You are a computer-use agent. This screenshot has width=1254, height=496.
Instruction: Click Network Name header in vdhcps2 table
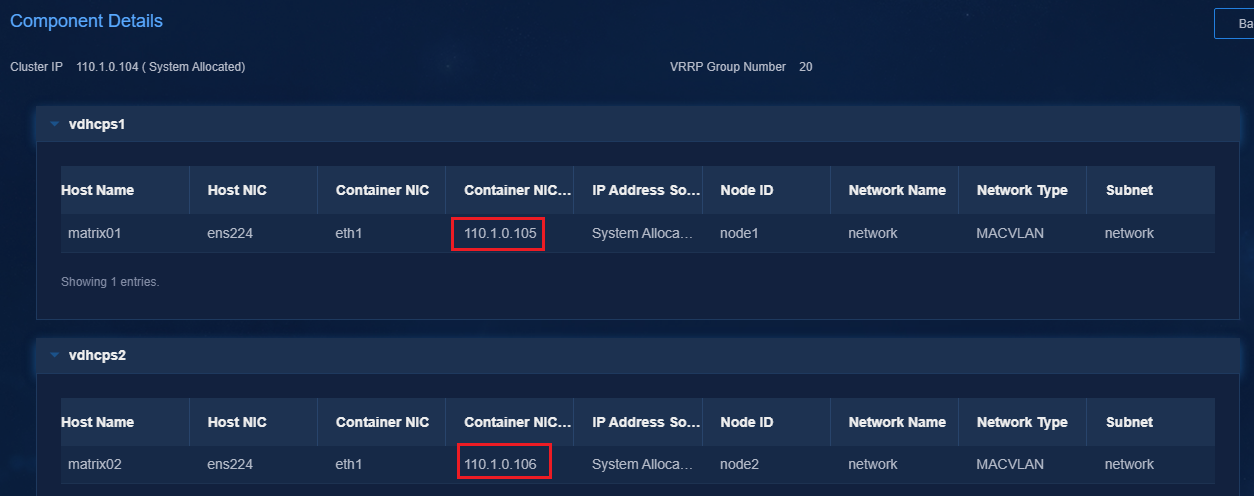click(x=897, y=422)
